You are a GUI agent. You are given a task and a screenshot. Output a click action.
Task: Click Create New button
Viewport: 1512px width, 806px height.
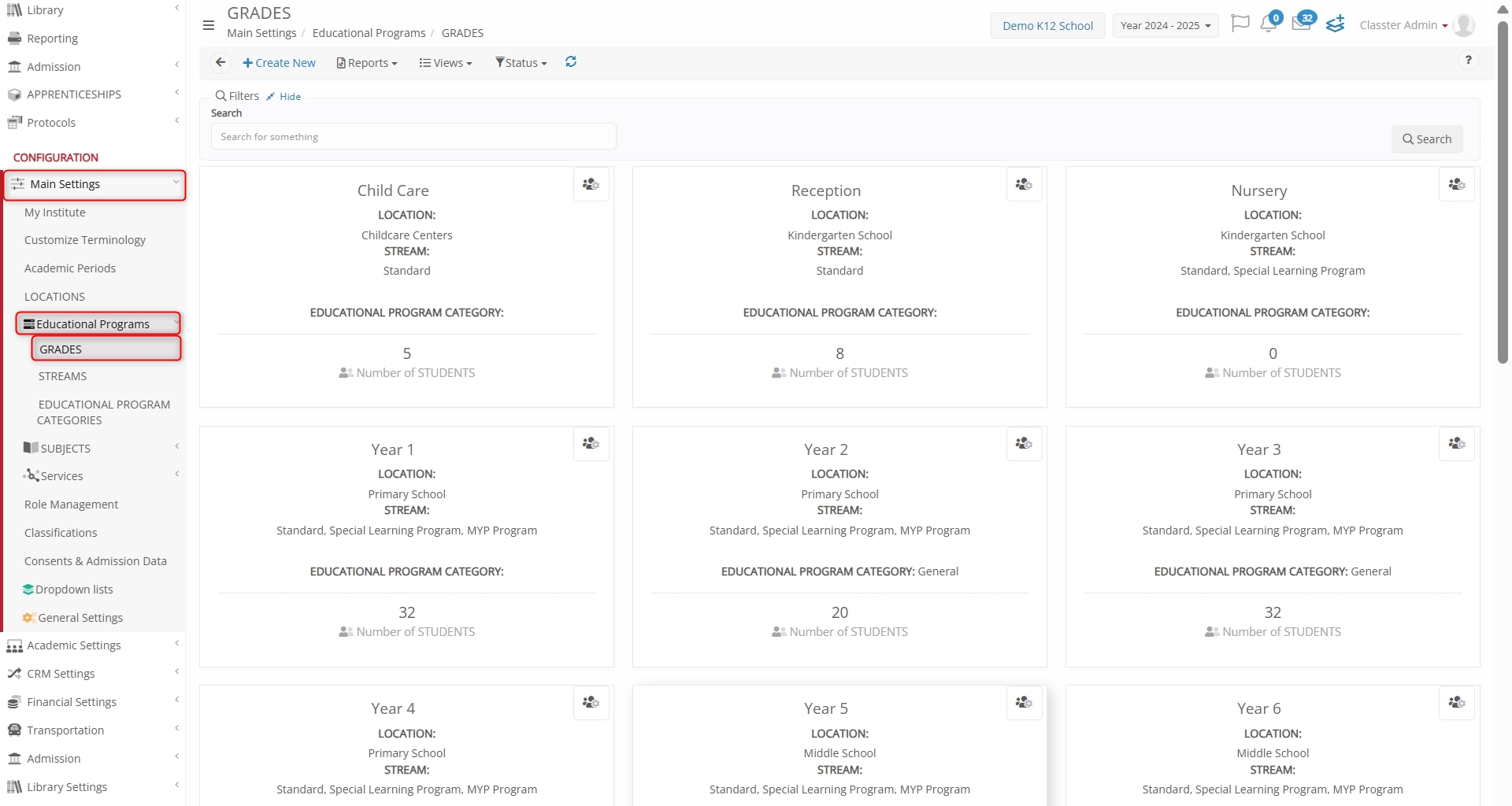279,63
